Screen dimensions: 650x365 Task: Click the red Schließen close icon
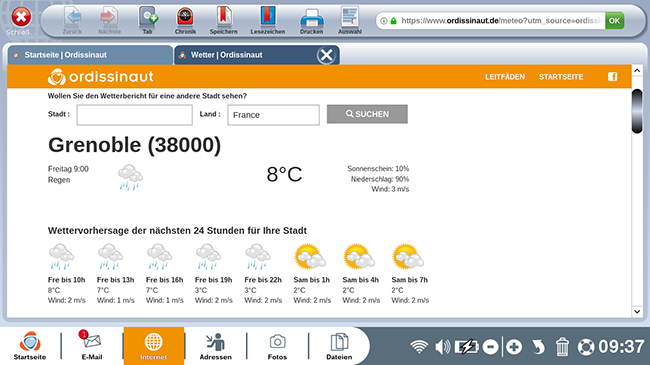click(x=21, y=17)
